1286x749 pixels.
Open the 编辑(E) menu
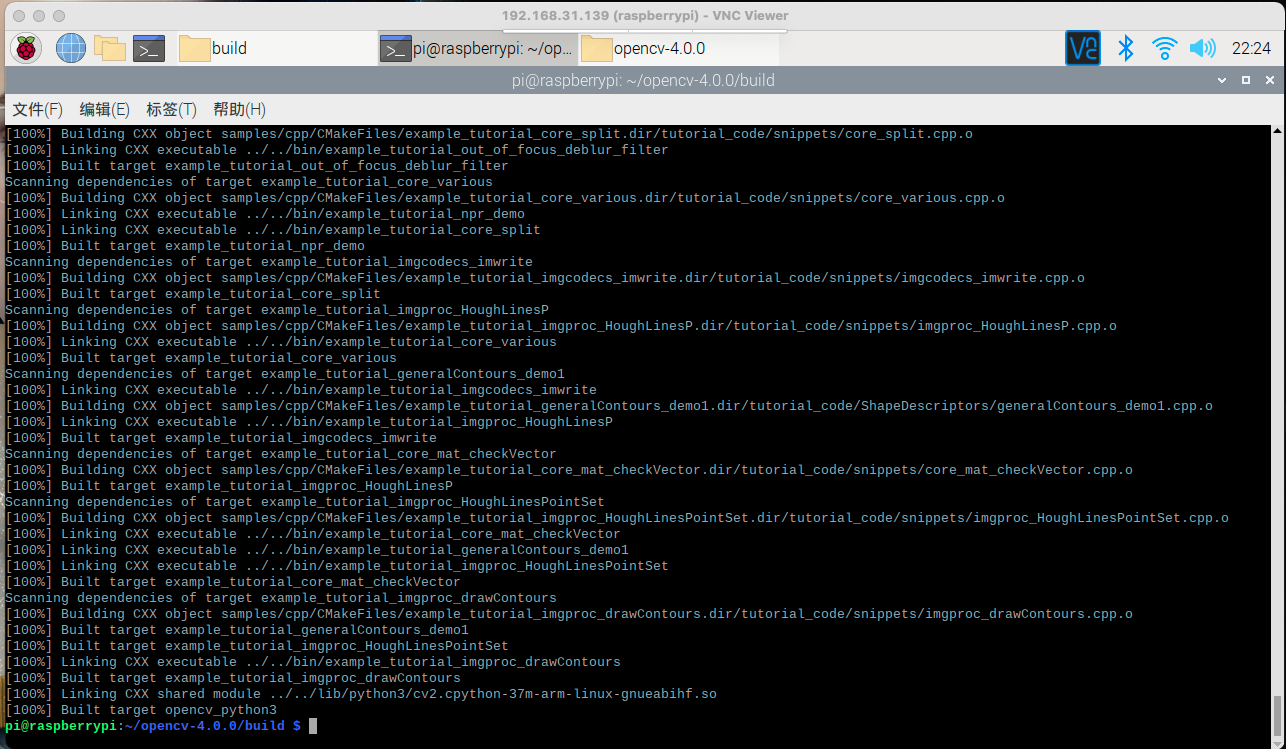pos(105,109)
